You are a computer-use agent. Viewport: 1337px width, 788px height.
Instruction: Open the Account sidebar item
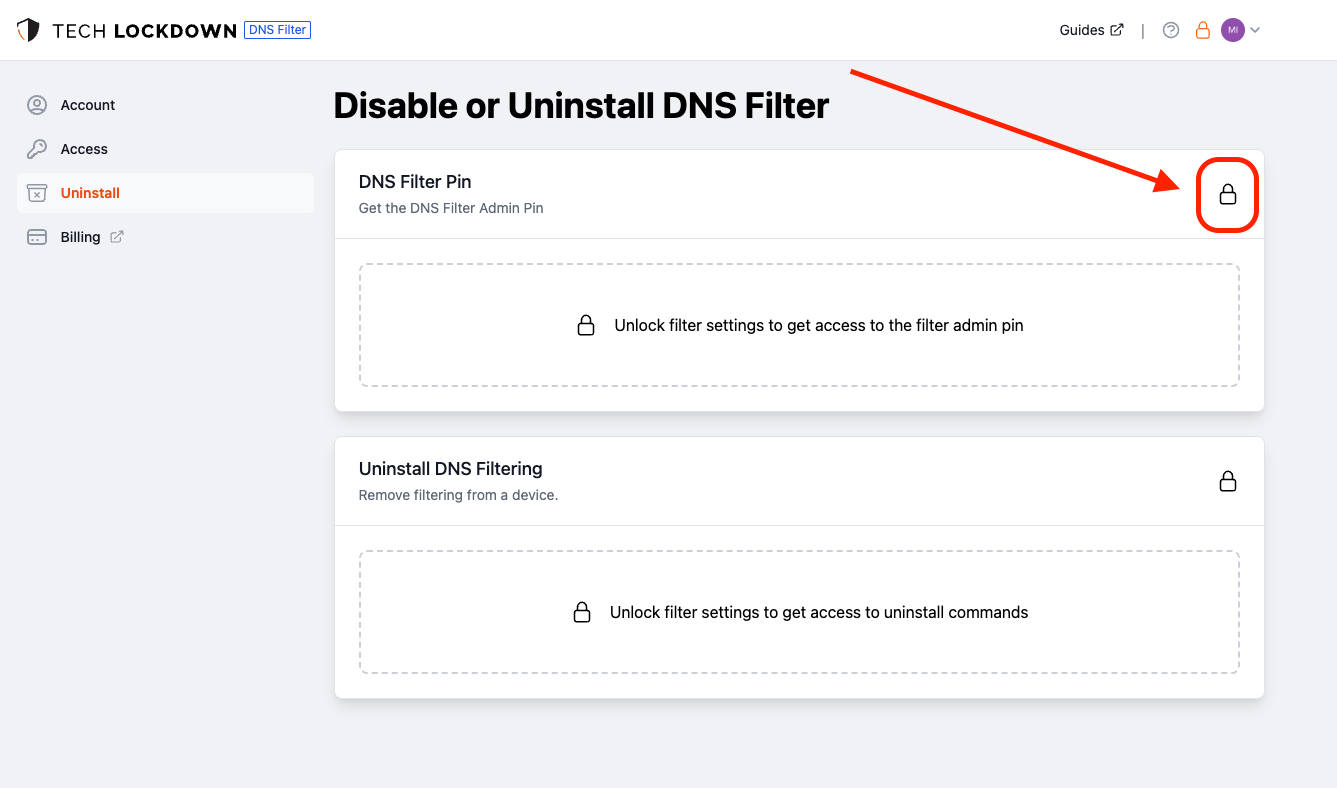(88, 105)
